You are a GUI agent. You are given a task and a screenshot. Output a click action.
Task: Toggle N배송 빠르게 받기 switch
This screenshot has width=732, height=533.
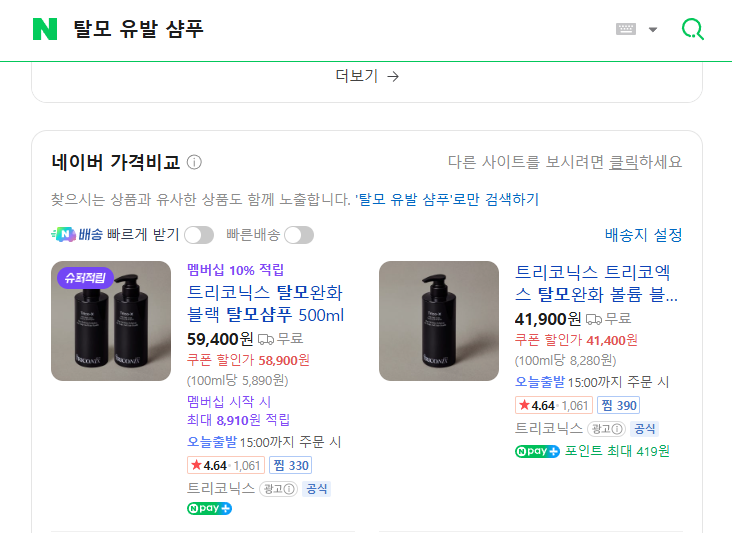(199, 235)
